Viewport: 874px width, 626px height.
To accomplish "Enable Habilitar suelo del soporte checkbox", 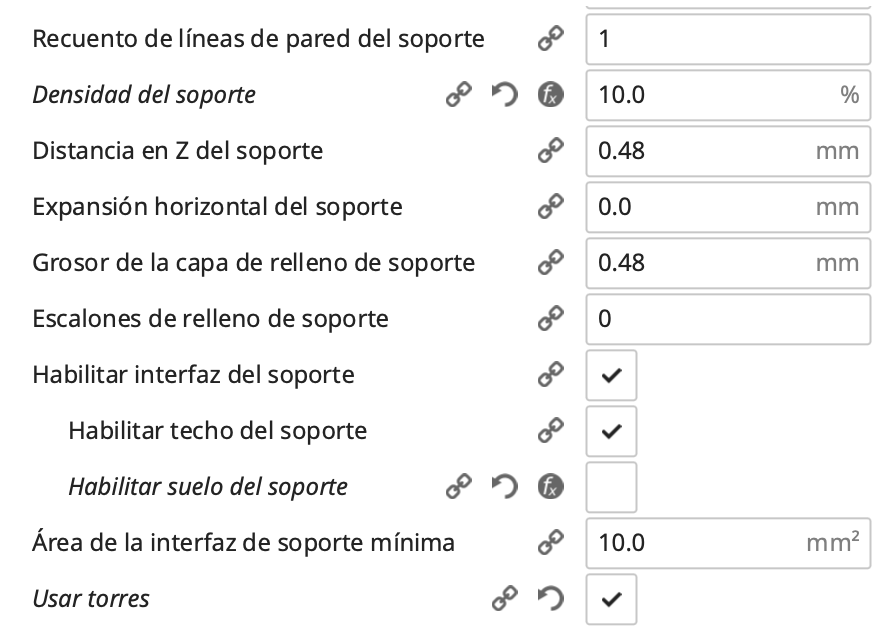I will [x=611, y=487].
